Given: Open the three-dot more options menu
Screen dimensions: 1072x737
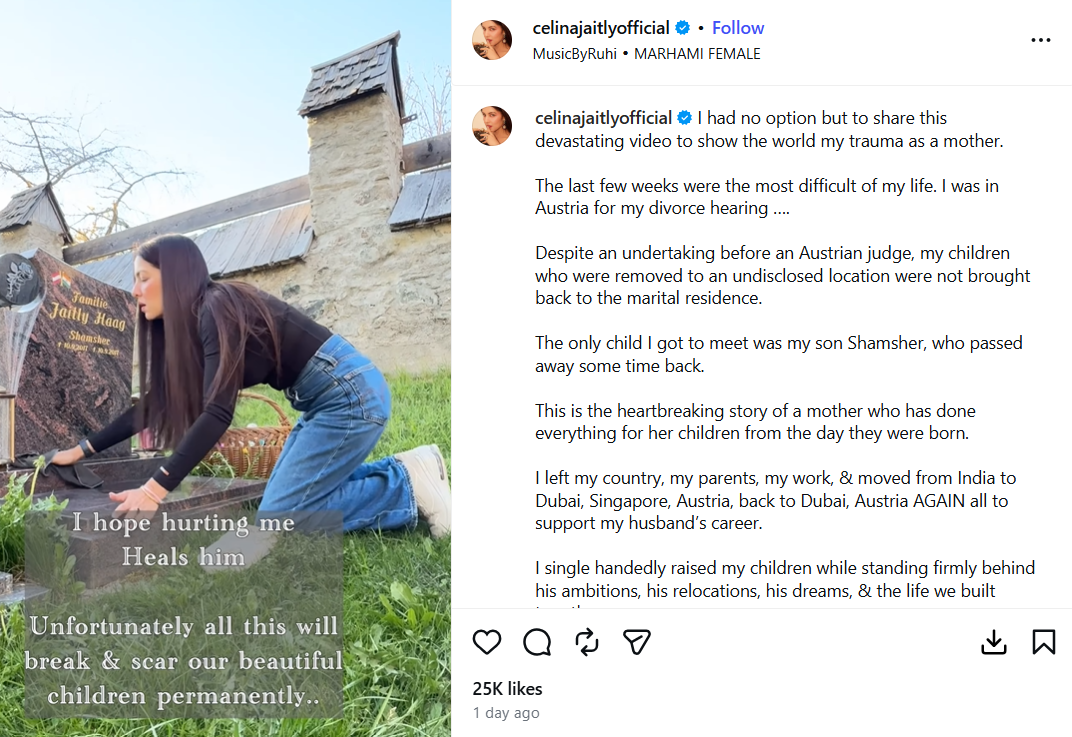Looking at the screenshot, I should click(x=1041, y=40).
